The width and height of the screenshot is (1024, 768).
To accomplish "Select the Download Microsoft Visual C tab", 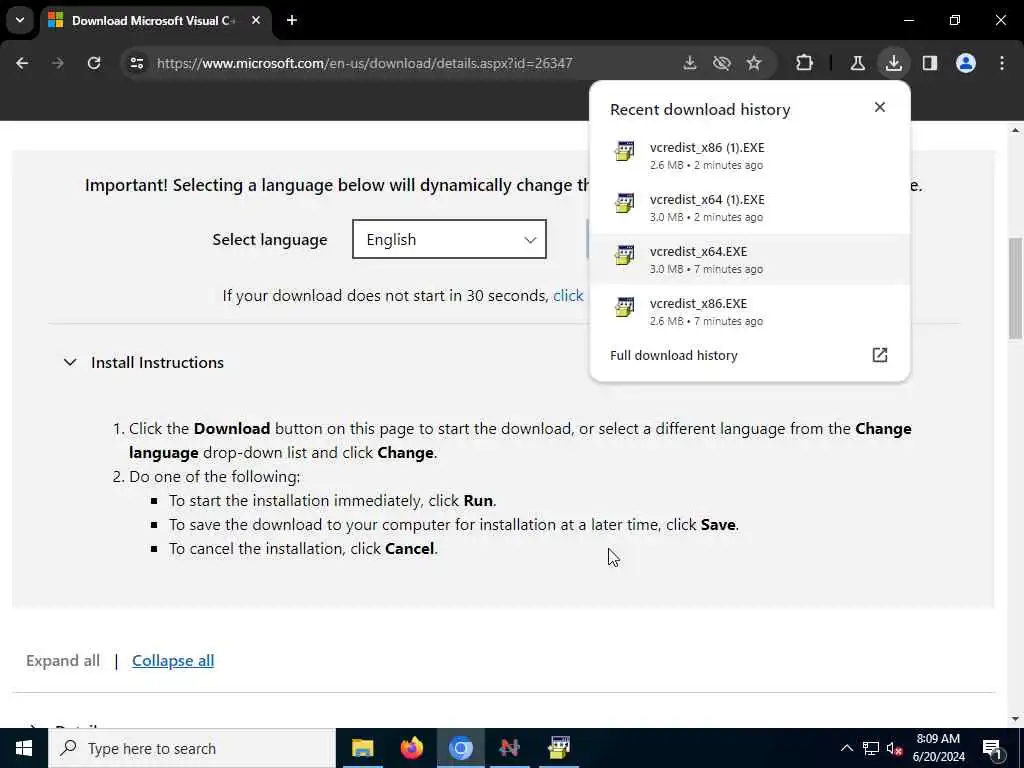I will point(155,20).
